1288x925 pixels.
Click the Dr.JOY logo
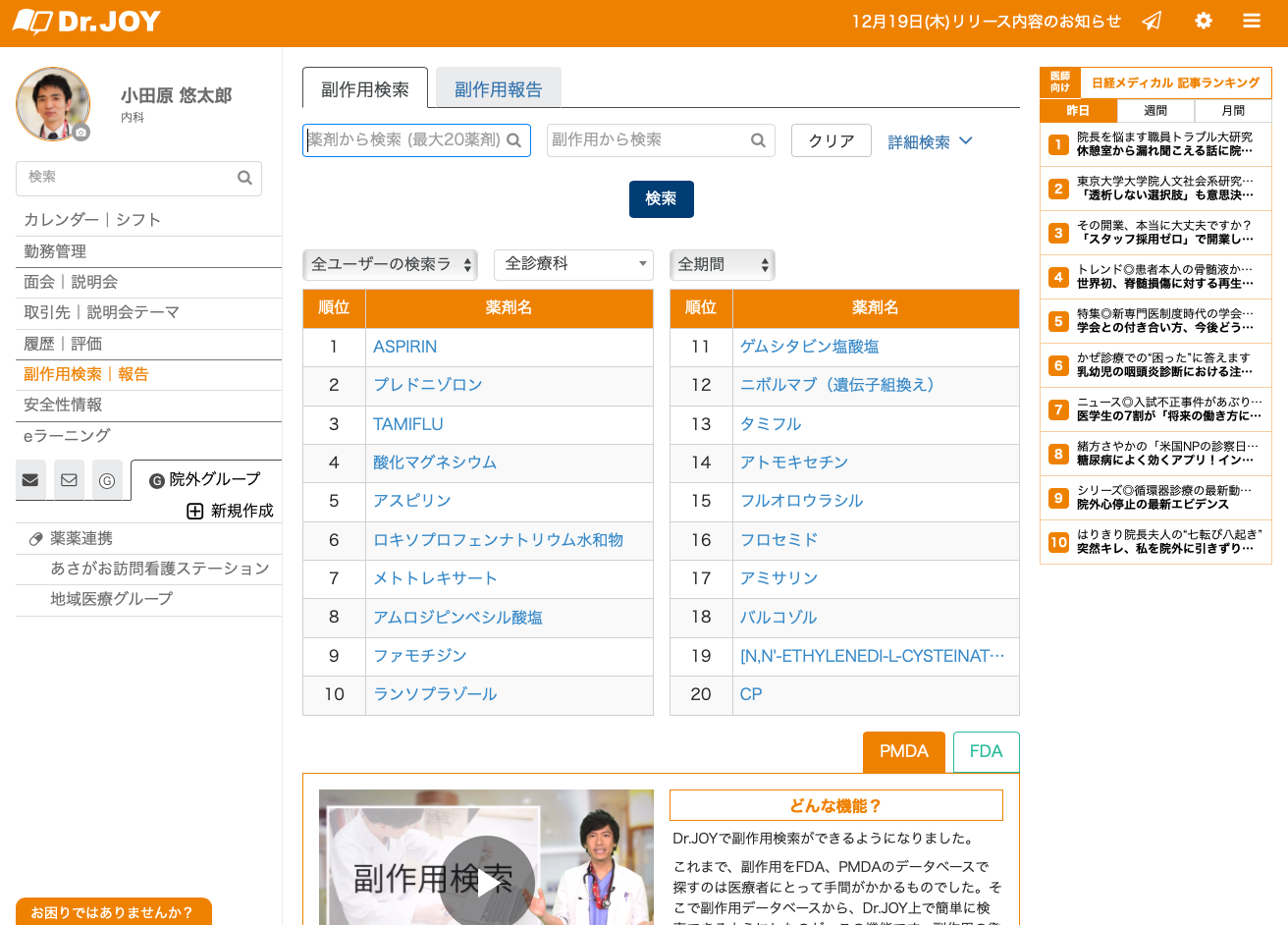point(86,22)
